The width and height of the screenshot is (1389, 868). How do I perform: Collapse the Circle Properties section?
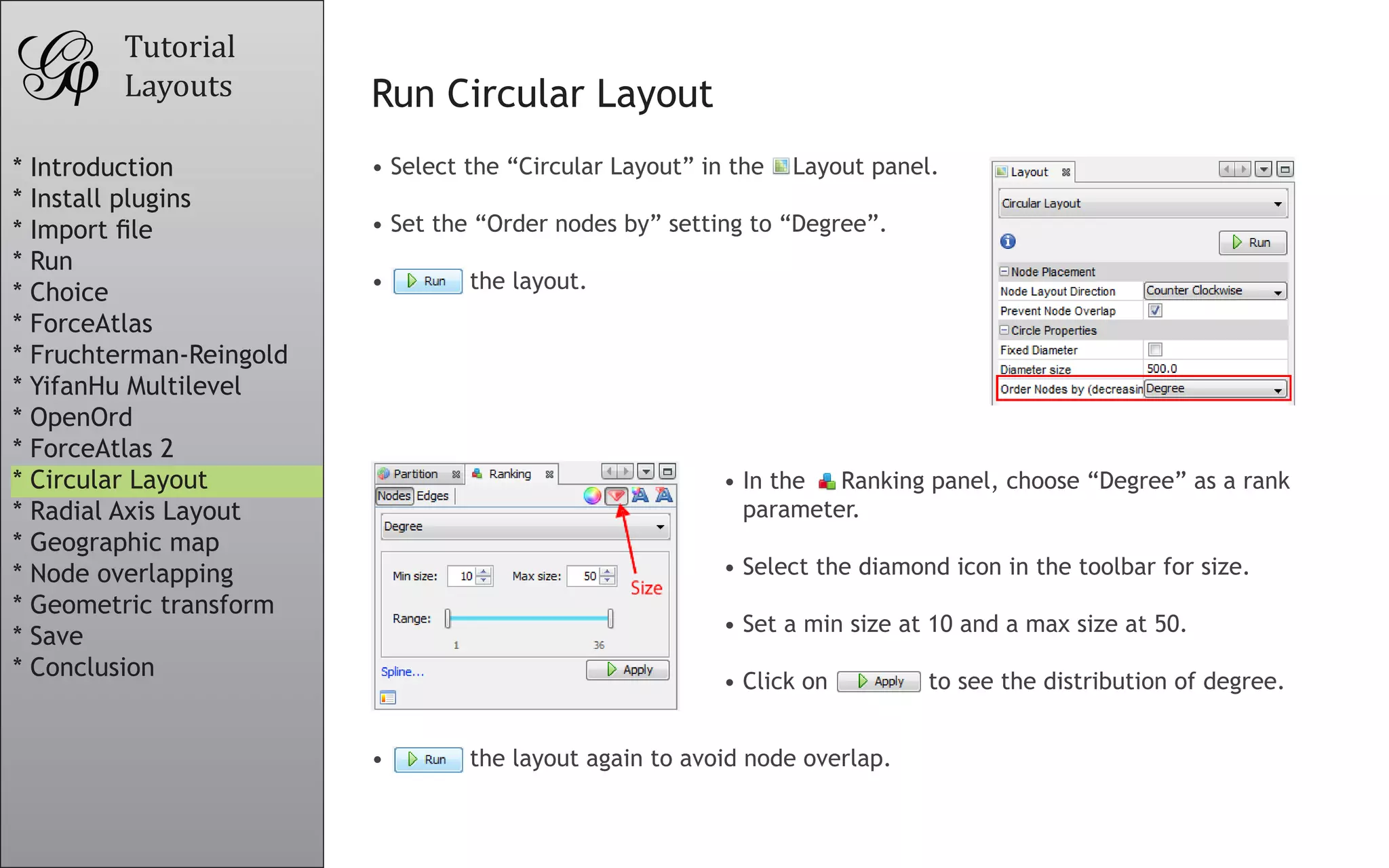coord(1004,330)
